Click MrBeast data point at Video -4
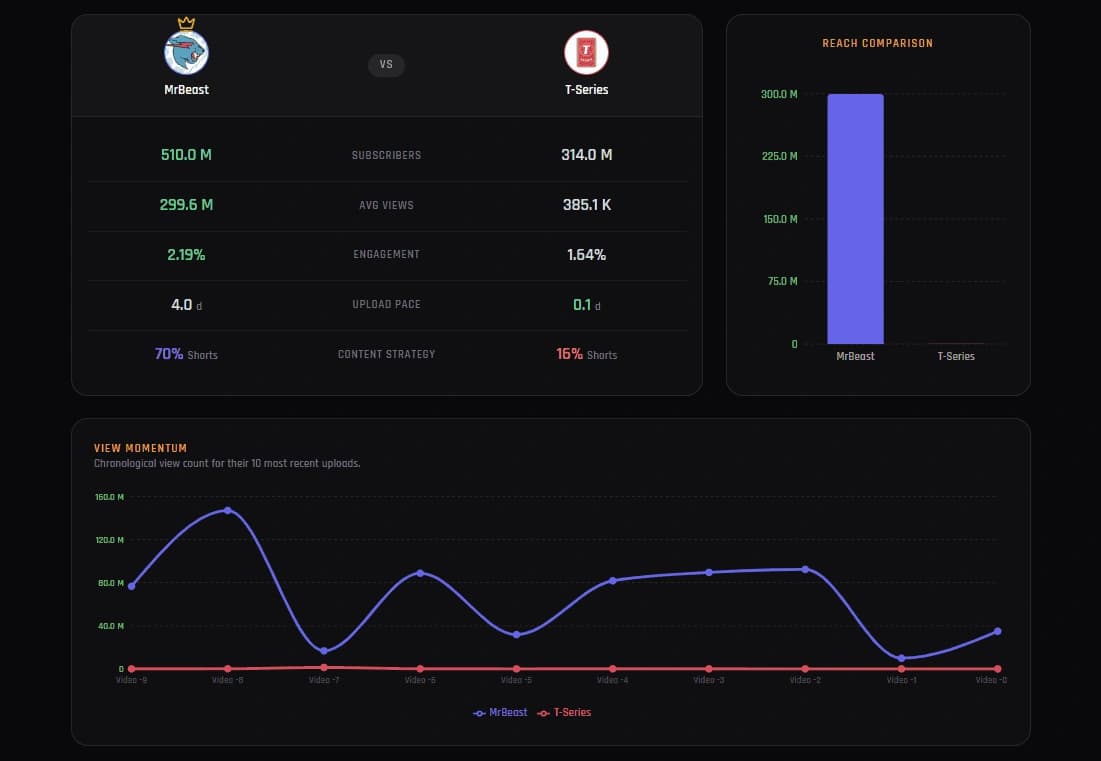This screenshot has width=1101, height=761. 612,581
